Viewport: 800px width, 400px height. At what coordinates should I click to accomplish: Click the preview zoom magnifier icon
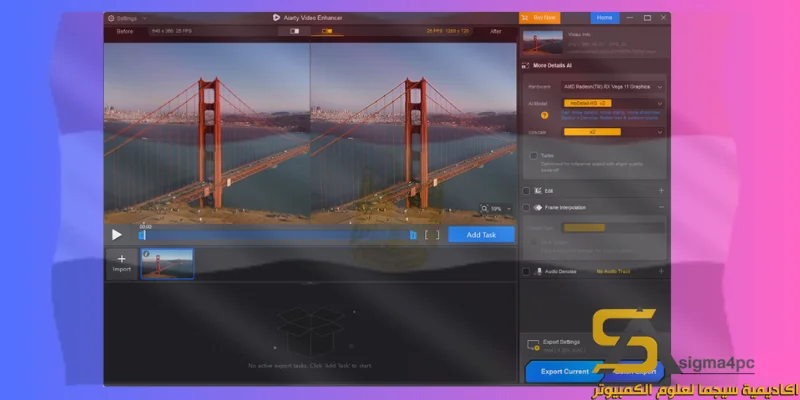[484, 209]
